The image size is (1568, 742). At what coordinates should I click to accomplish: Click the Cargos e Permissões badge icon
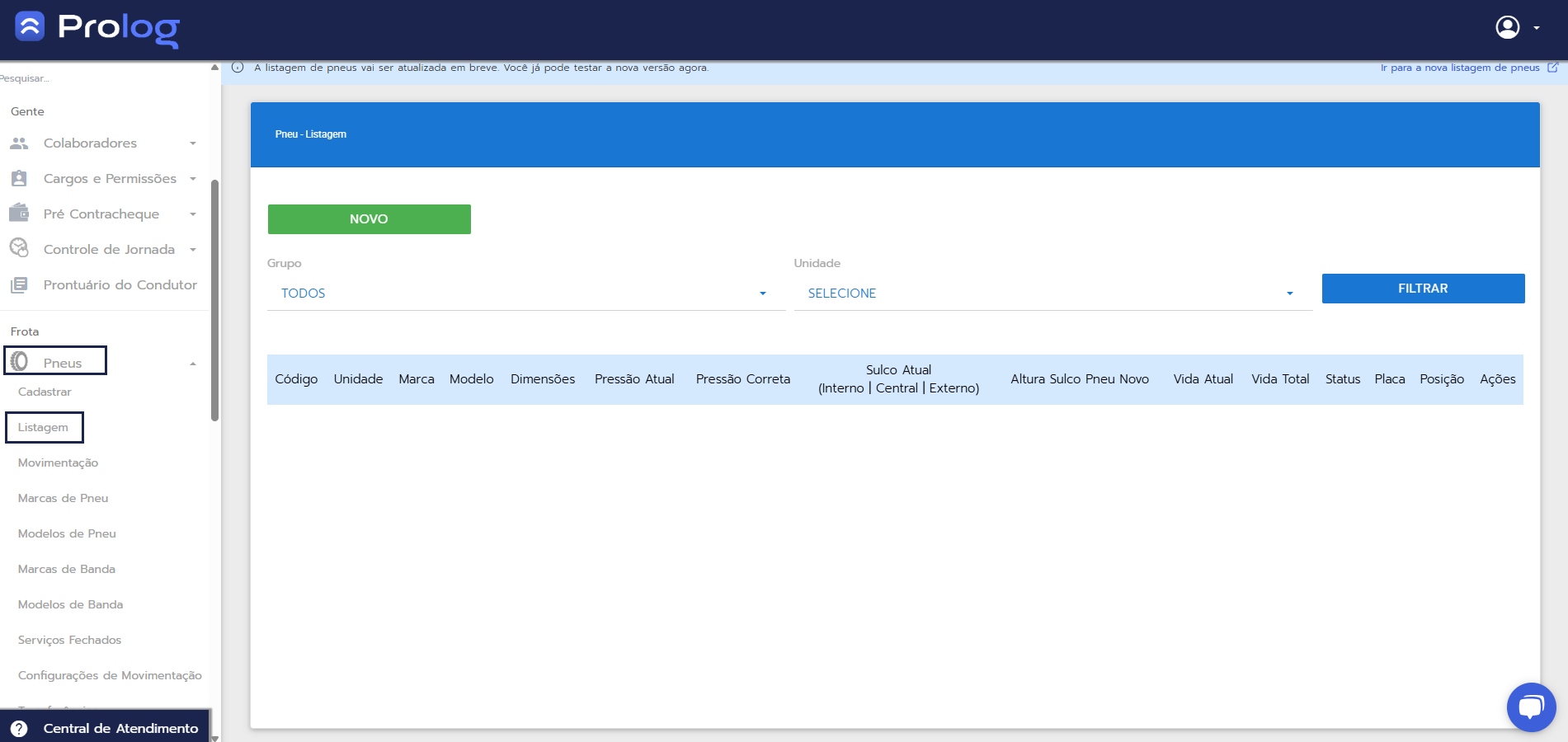19,179
